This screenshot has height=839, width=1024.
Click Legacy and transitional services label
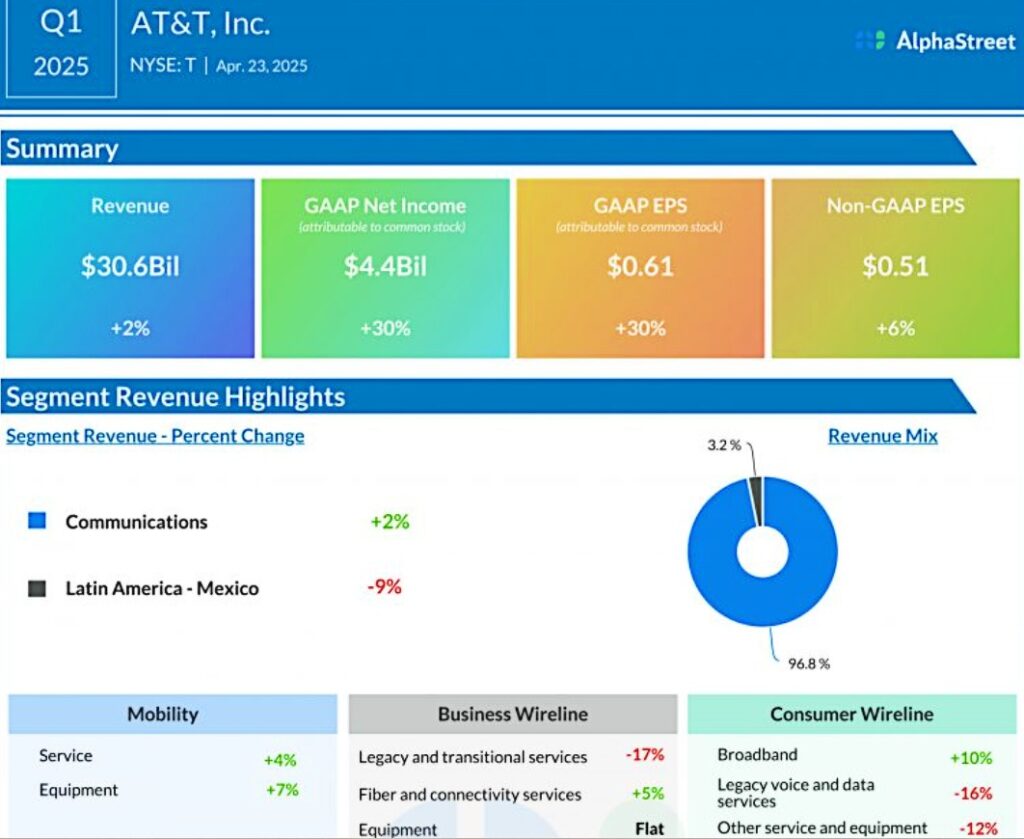(473, 757)
